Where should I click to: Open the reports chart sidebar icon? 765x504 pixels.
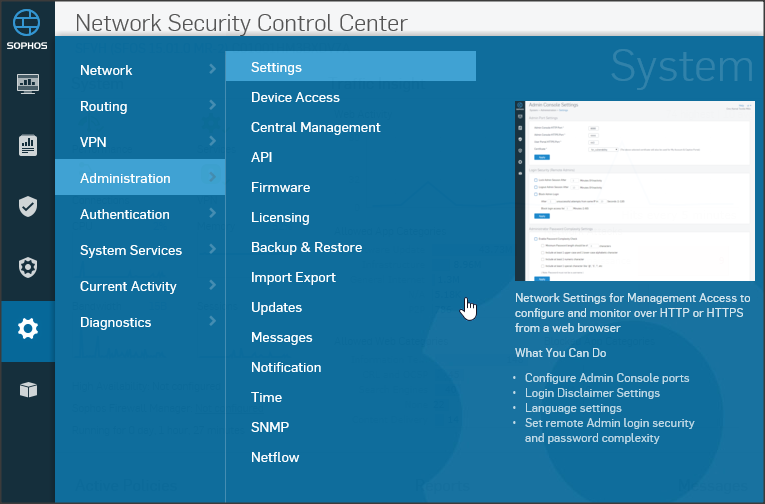(x=28, y=146)
